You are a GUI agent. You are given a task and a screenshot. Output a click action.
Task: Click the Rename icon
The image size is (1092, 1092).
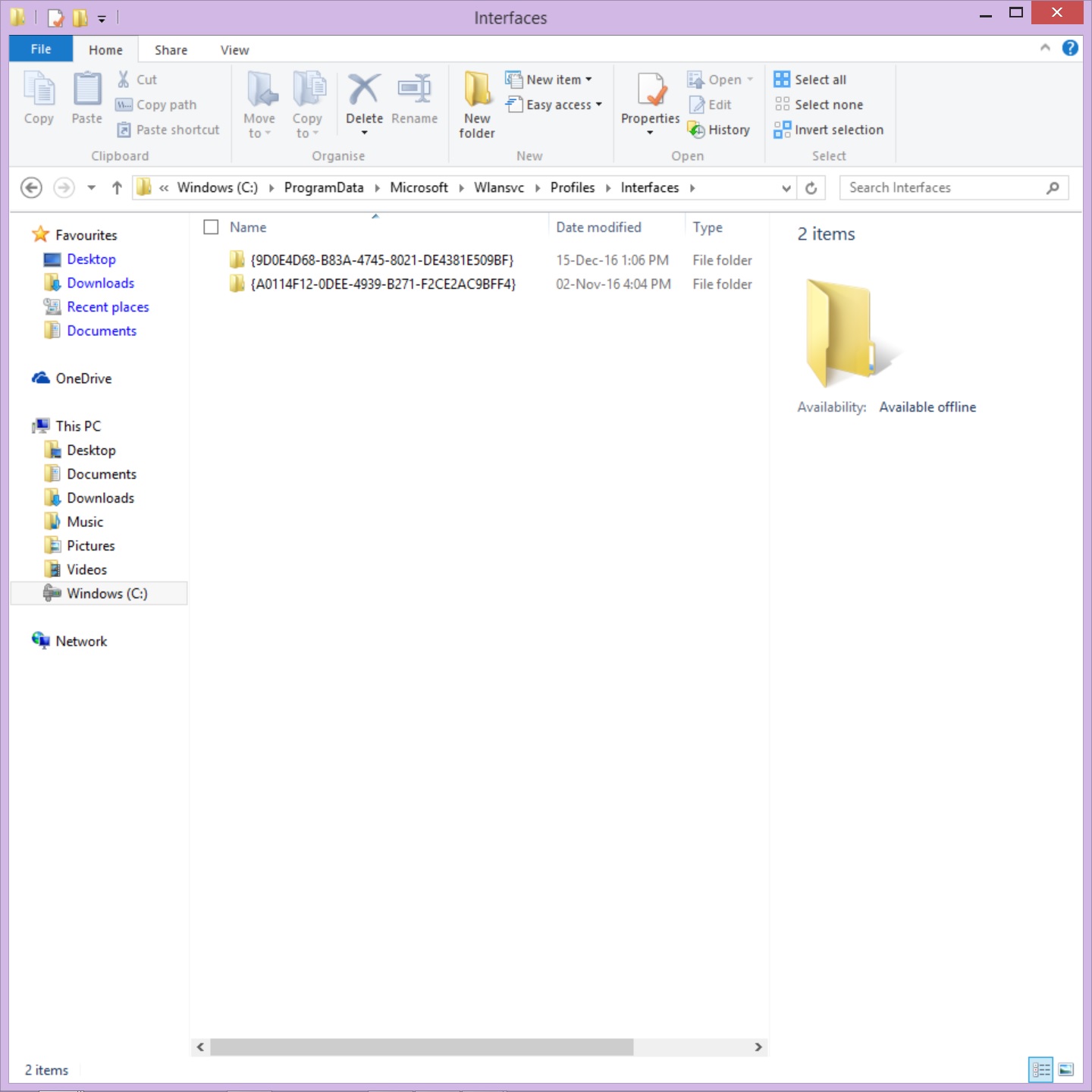[414, 89]
